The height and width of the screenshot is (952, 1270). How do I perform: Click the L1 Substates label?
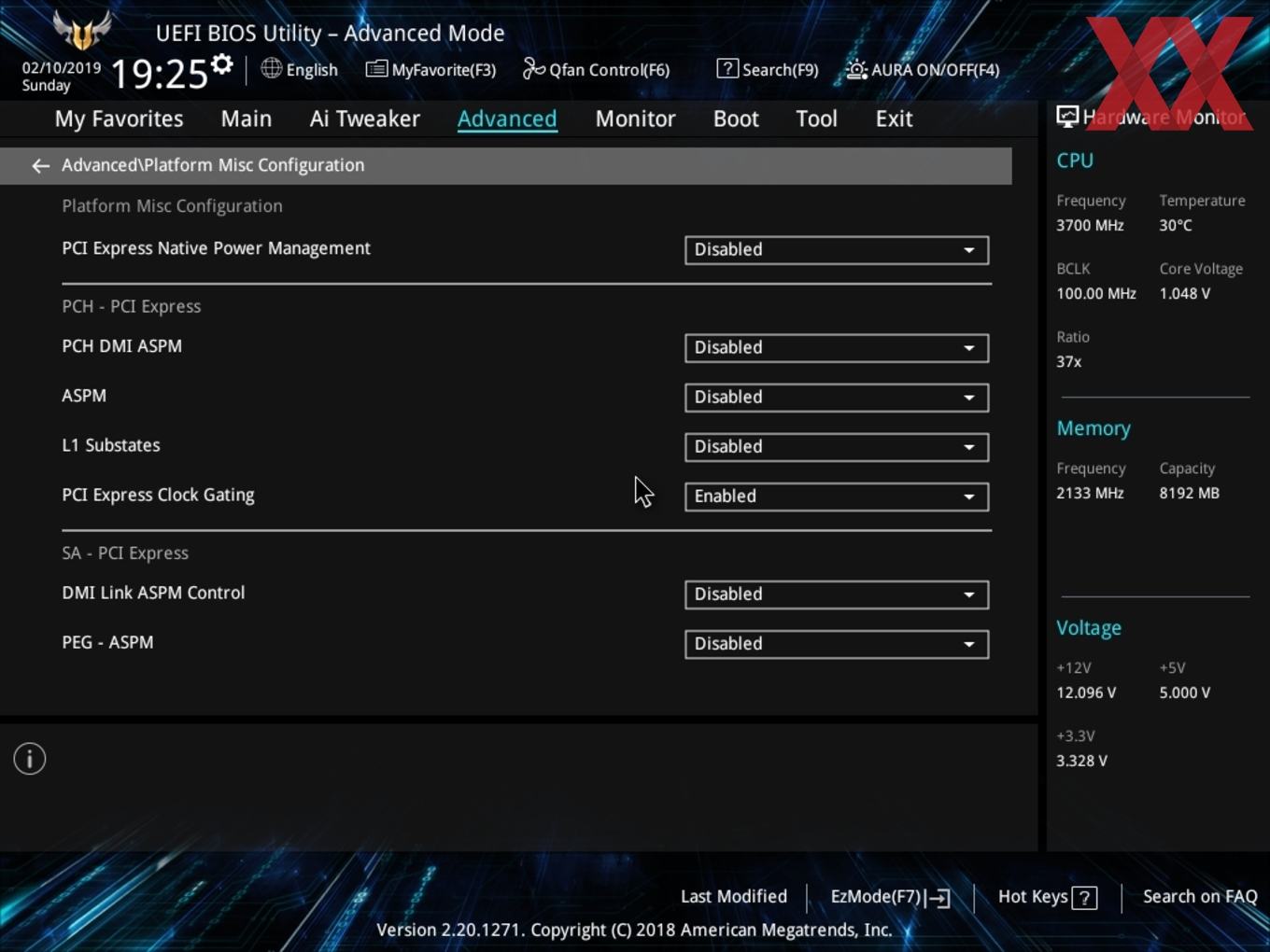tap(110, 445)
